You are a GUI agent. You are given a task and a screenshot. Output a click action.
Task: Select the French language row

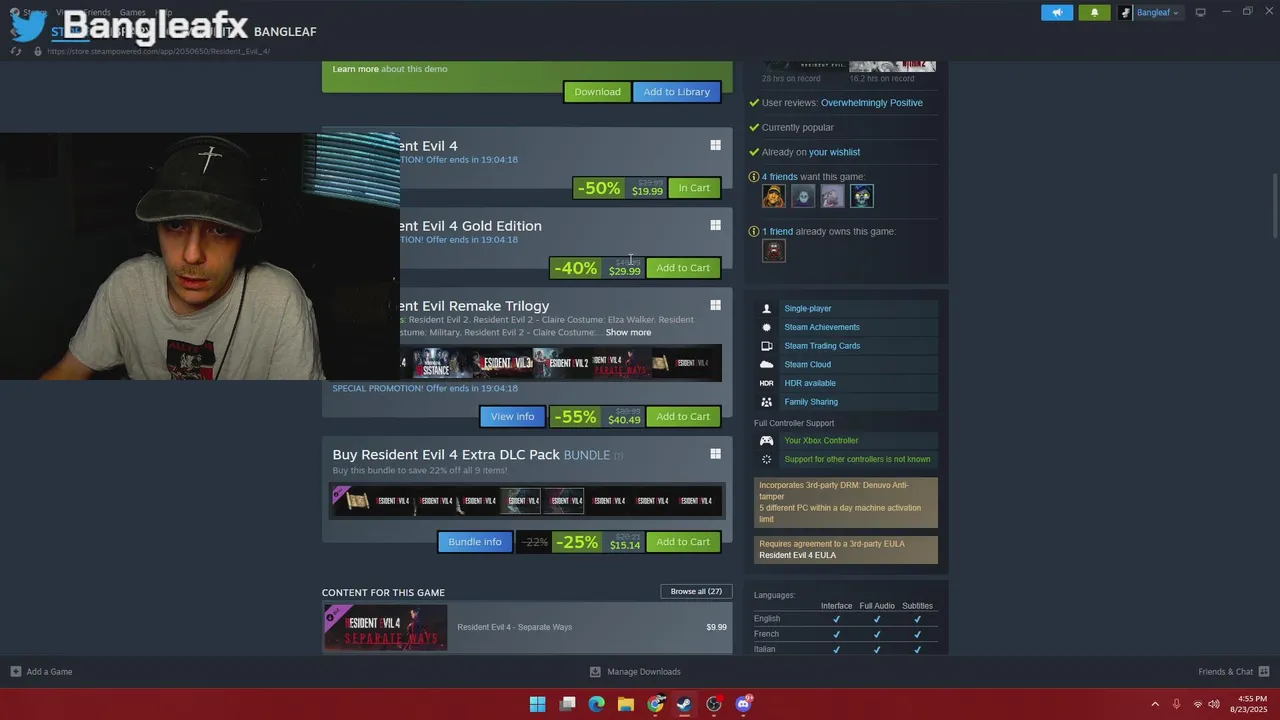click(845, 634)
